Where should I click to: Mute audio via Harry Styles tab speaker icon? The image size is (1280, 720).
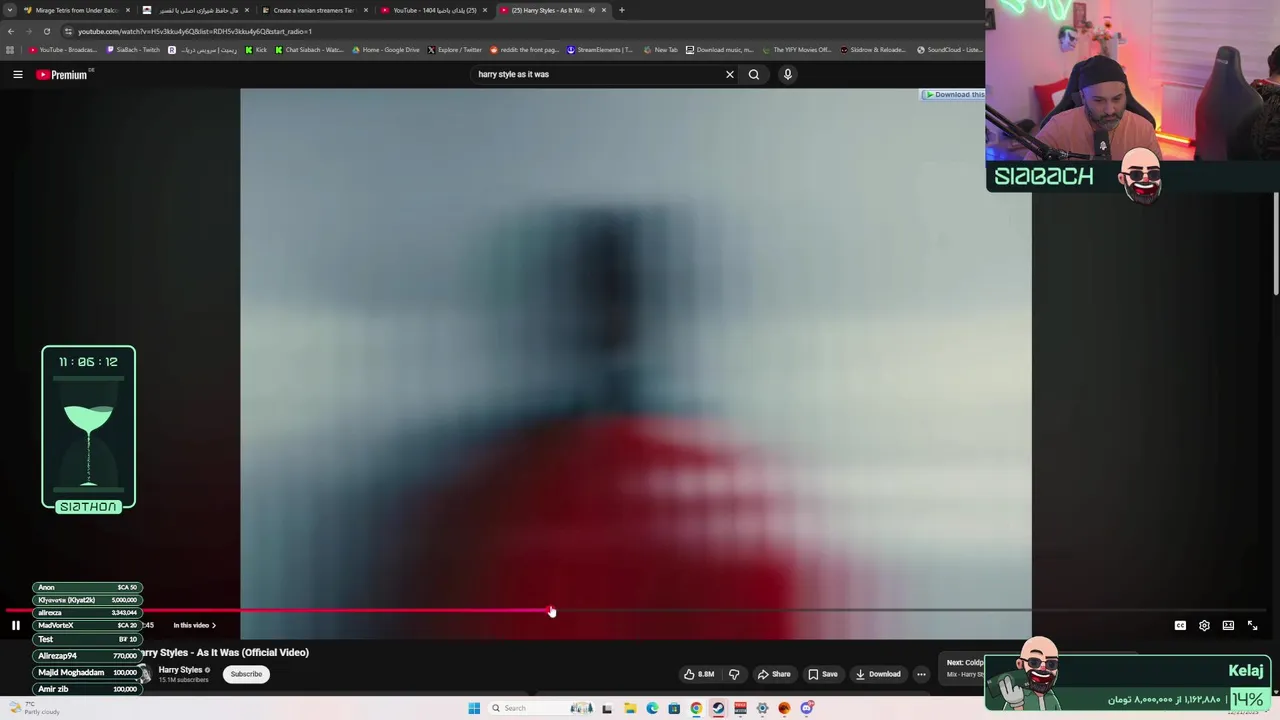point(592,10)
